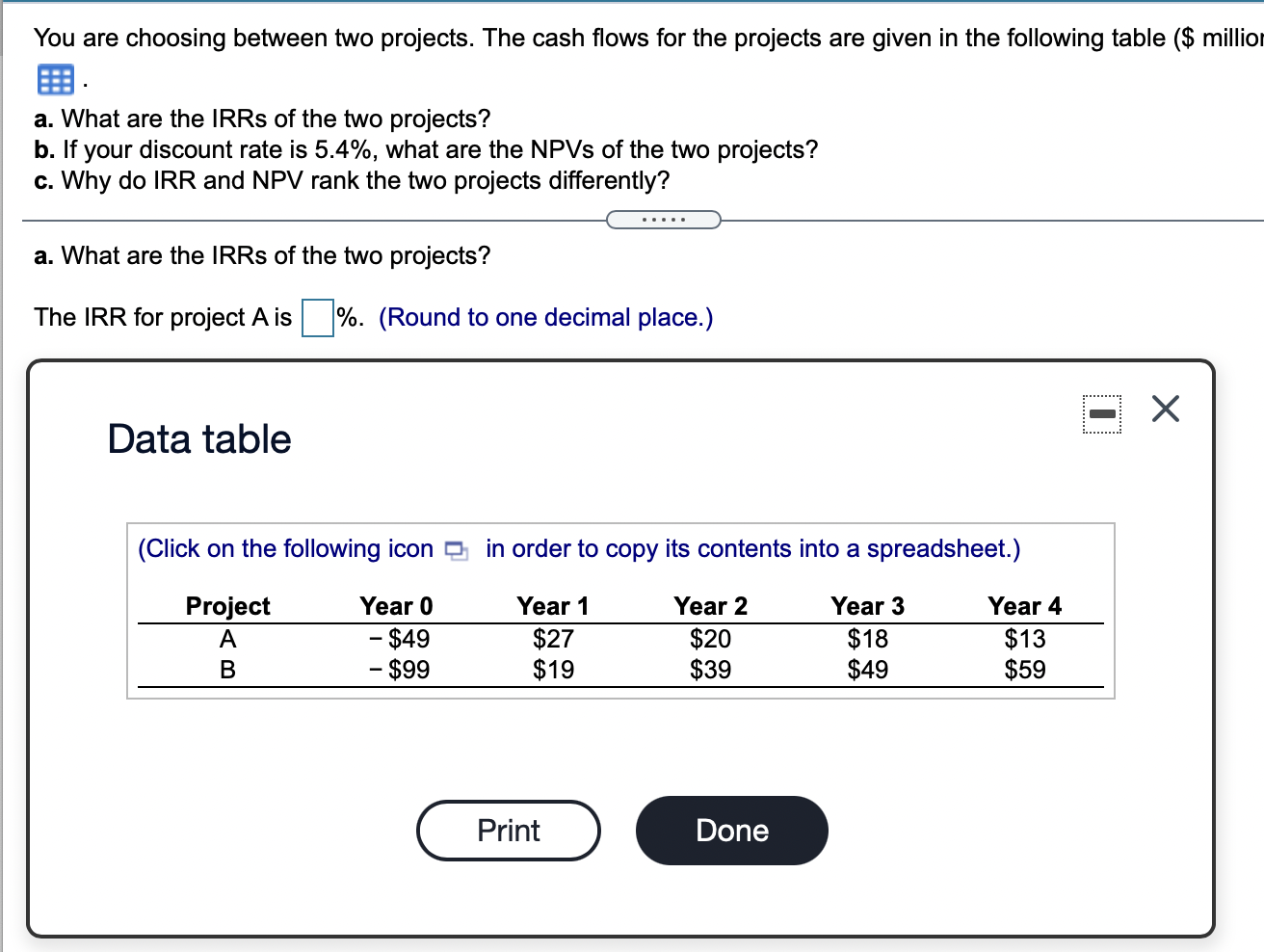Viewport: 1264px width, 952px height.
Task: Click the Project A row label
Action: tap(227, 638)
